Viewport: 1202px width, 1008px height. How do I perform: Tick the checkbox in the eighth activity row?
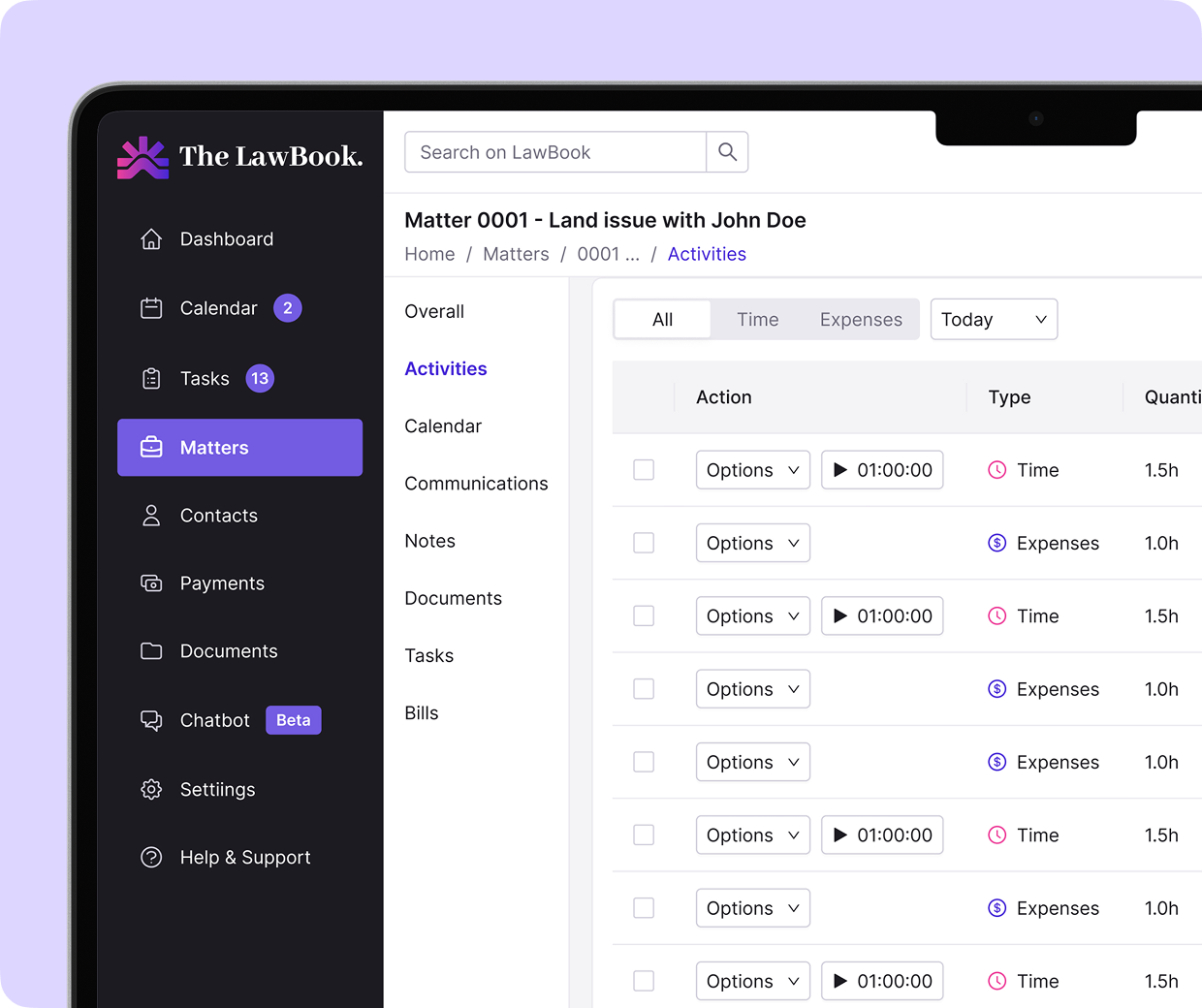tap(644, 981)
